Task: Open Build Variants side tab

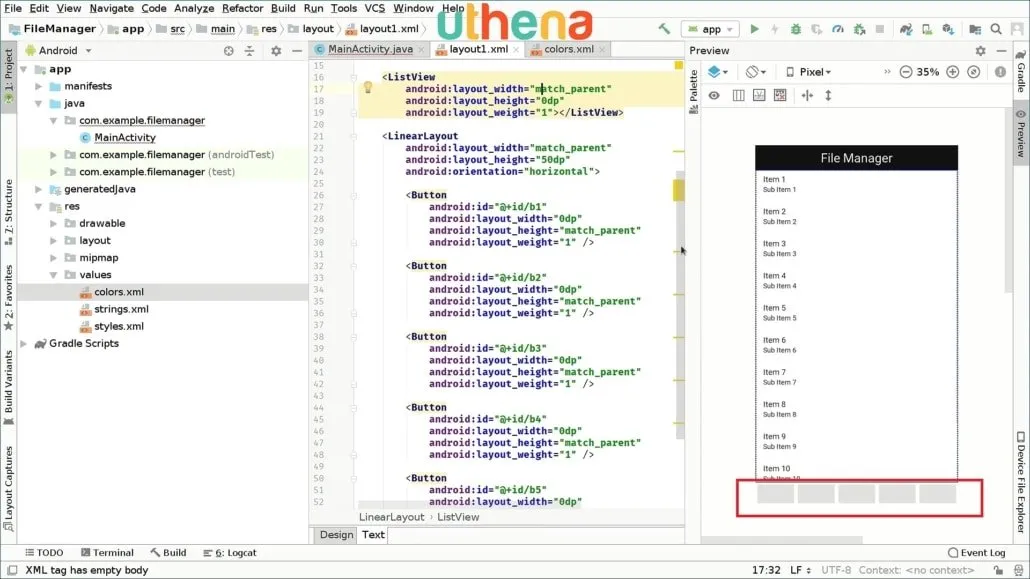Action: pyautogui.click(x=9, y=388)
